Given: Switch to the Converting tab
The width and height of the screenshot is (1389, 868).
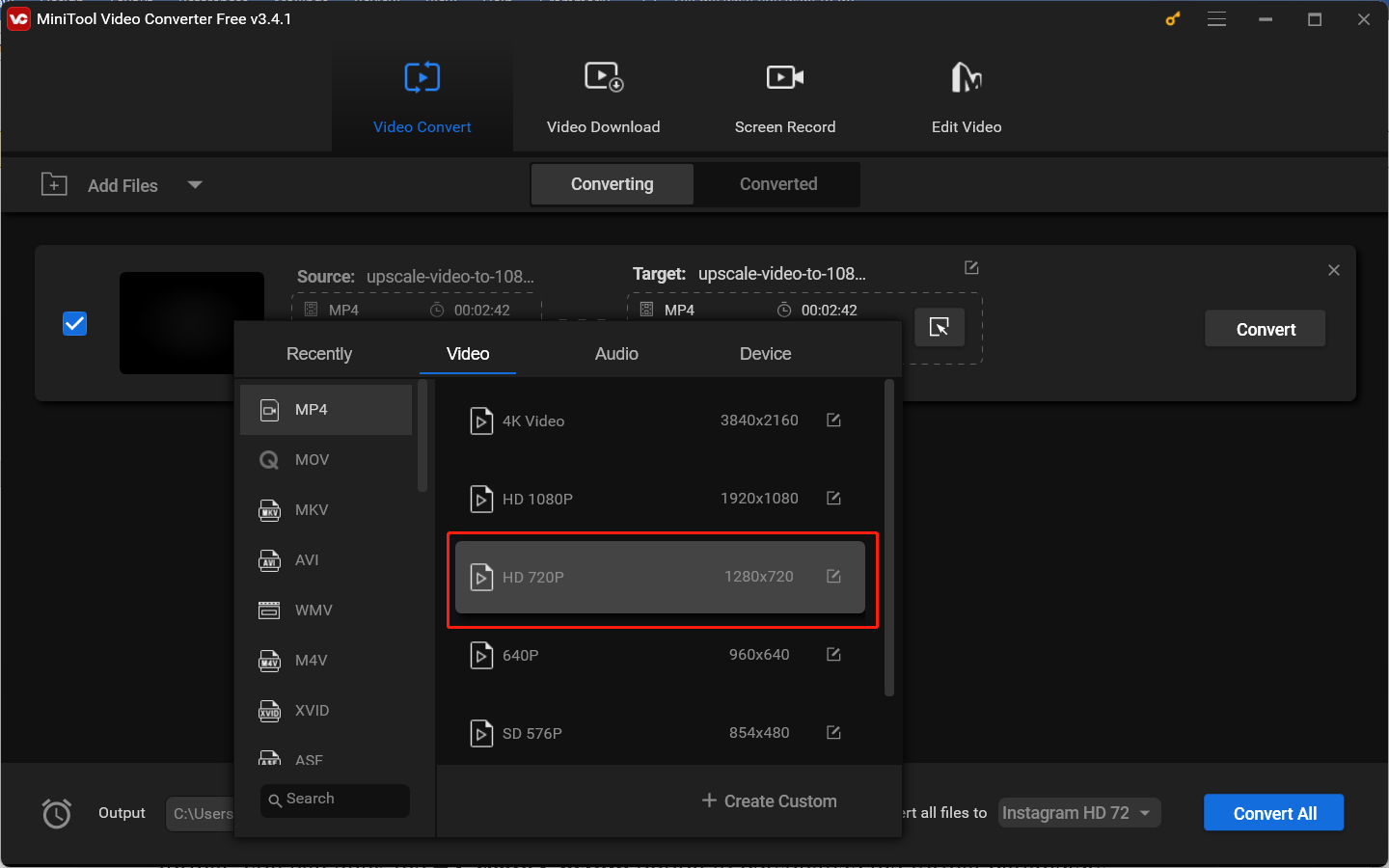Looking at the screenshot, I should tap(613, 184).
